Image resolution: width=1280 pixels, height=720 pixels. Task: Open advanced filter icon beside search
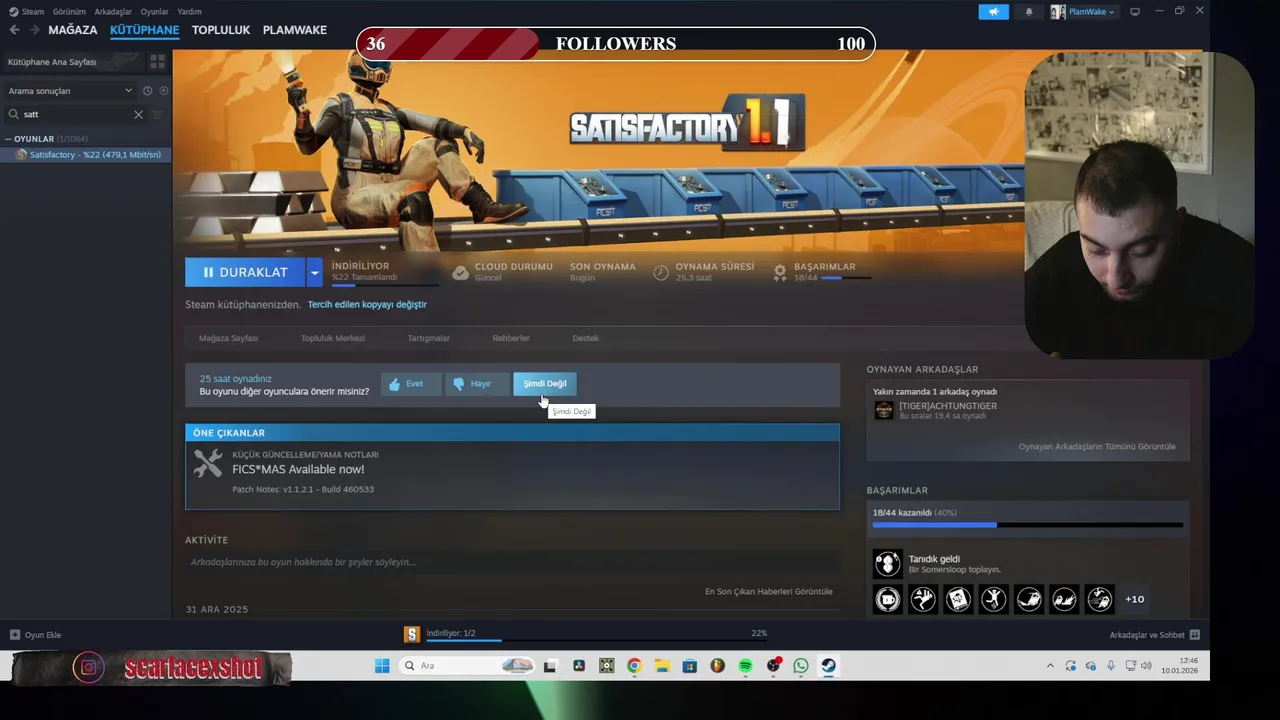(157, 114)
